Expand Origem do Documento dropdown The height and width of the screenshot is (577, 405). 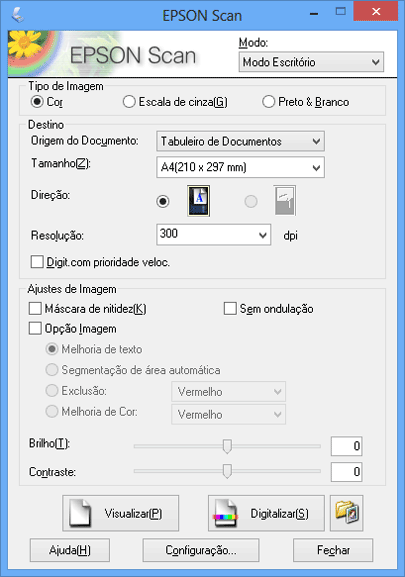(240, 141)
